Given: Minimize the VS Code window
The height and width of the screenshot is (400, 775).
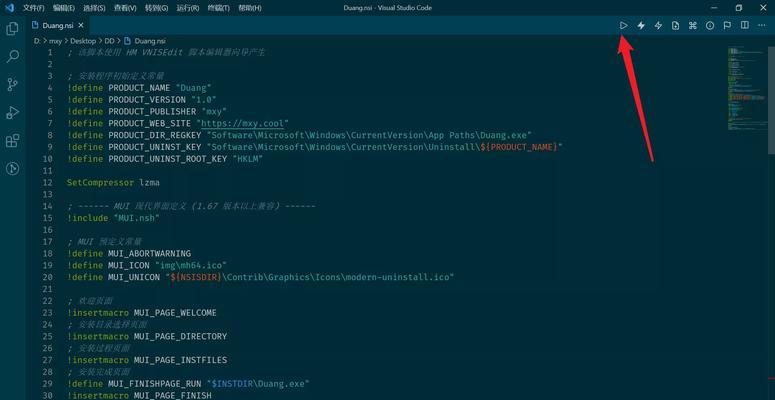Looking at the screenshot, I should [x=715, y=8].
